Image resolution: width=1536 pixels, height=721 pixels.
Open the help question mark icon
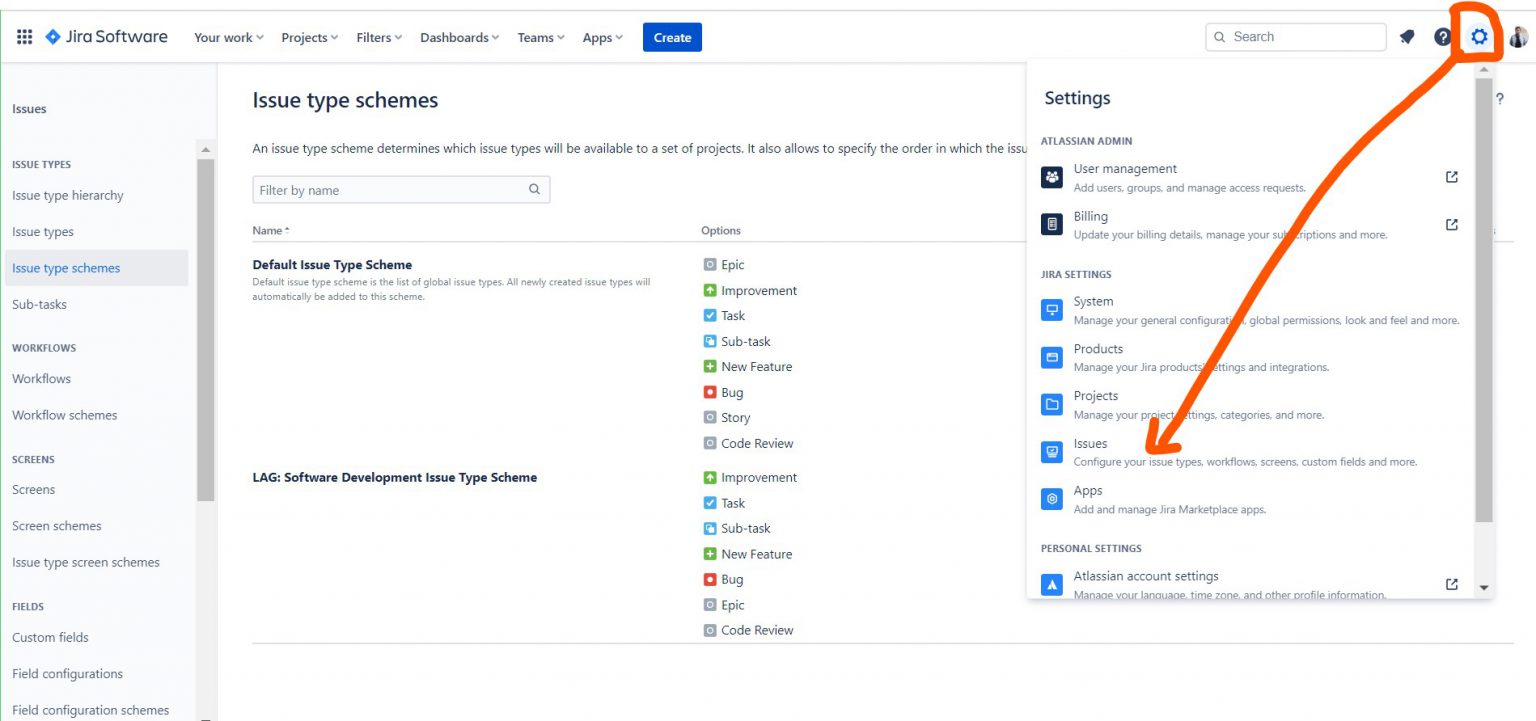pos(1442,37)
